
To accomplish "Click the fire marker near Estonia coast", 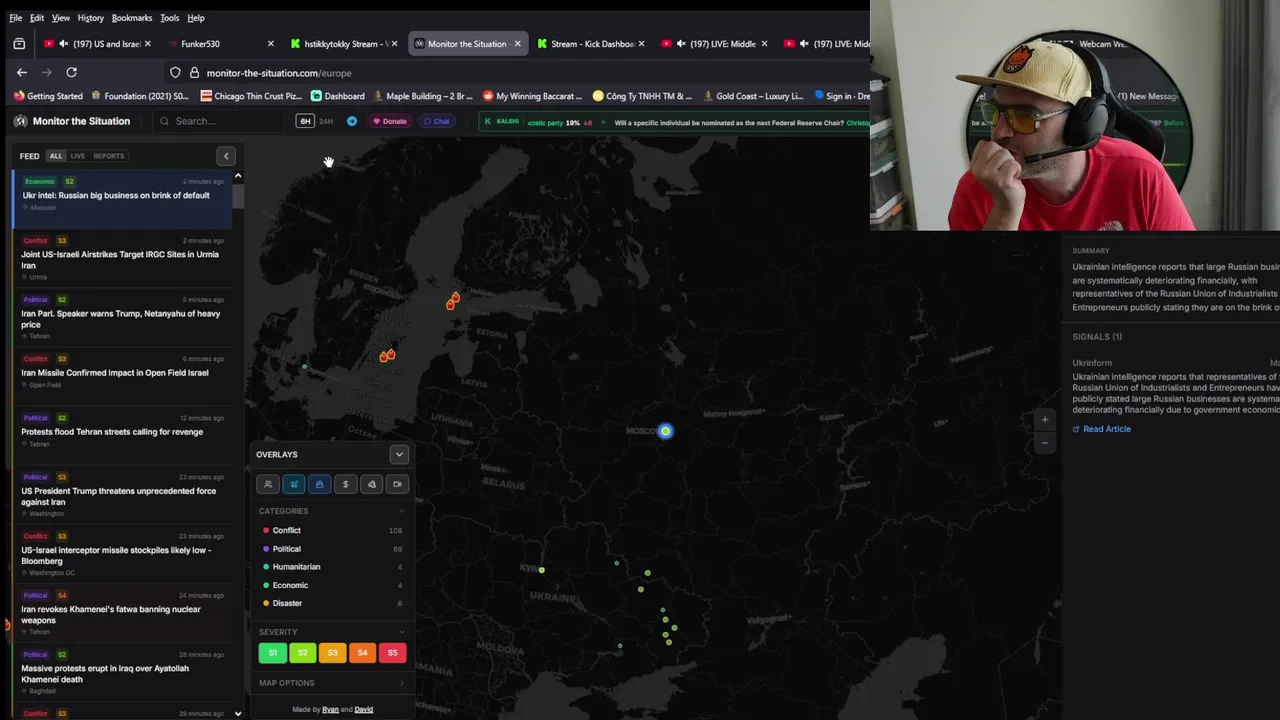I will coord(453,300).
